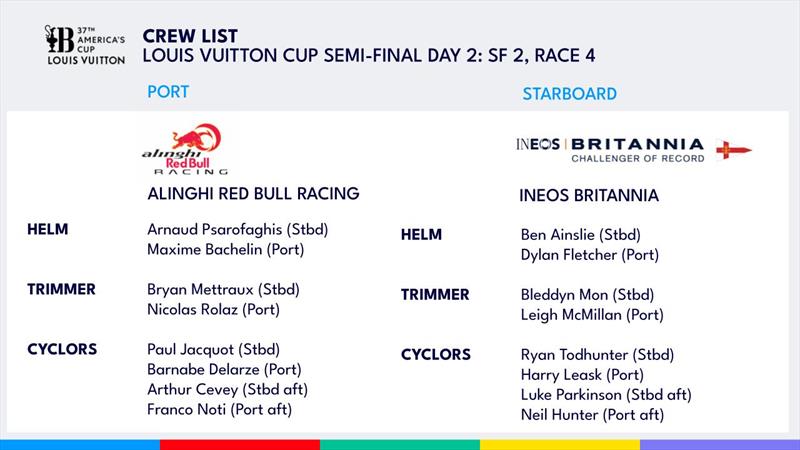800x450 pixels.
Task: Click cyclor Neil Hunter (Port aft)
Action: 592,415
